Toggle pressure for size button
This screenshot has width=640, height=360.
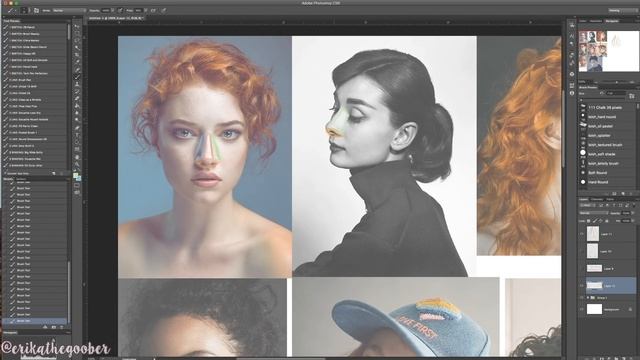(163, 10)
